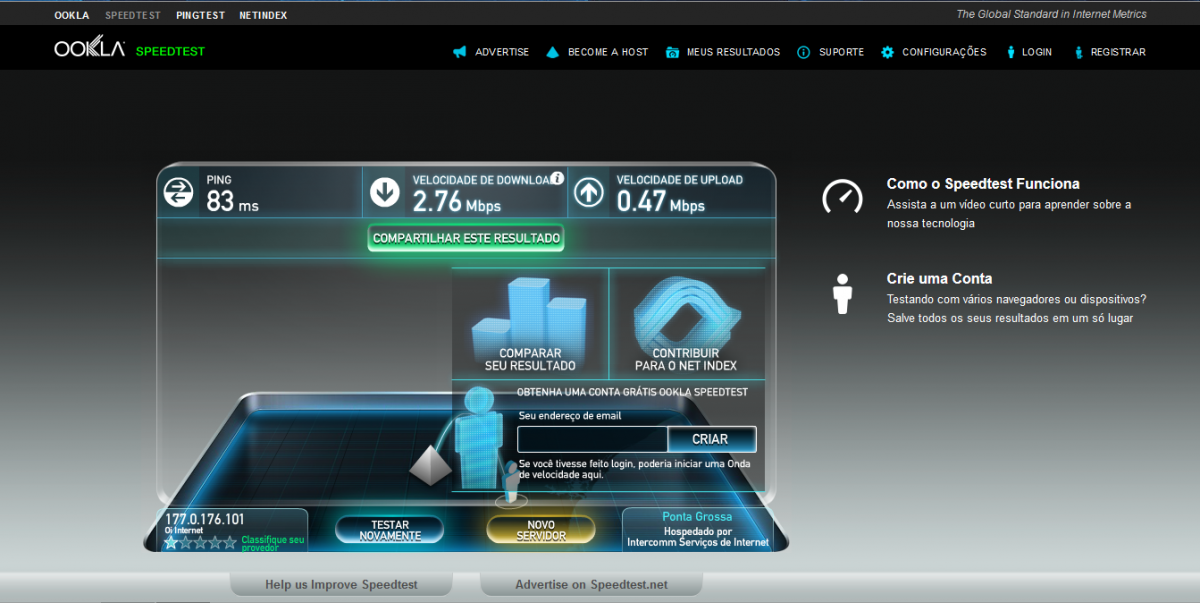Click the Ponta Grossa server name
The height and width of the screenshot is (603, 1200).
697,517
